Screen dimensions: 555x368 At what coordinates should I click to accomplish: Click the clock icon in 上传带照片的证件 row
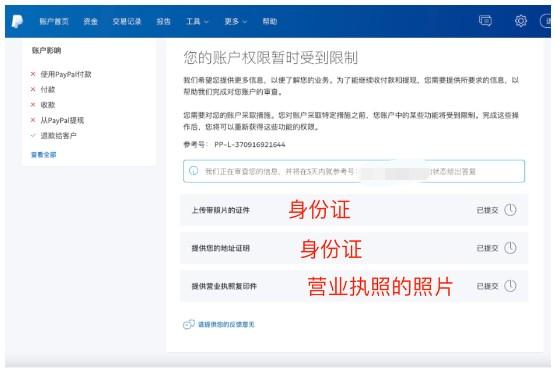pos(510,210)
